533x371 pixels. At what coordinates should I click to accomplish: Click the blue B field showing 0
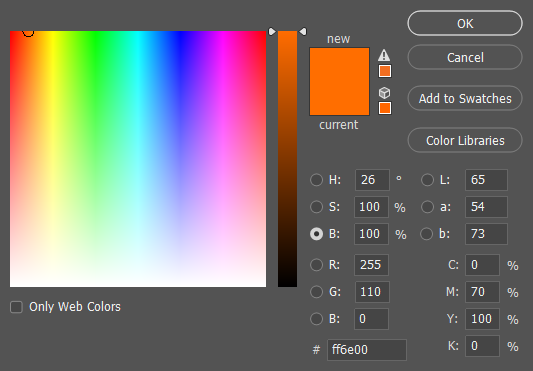tap(372, 319)
